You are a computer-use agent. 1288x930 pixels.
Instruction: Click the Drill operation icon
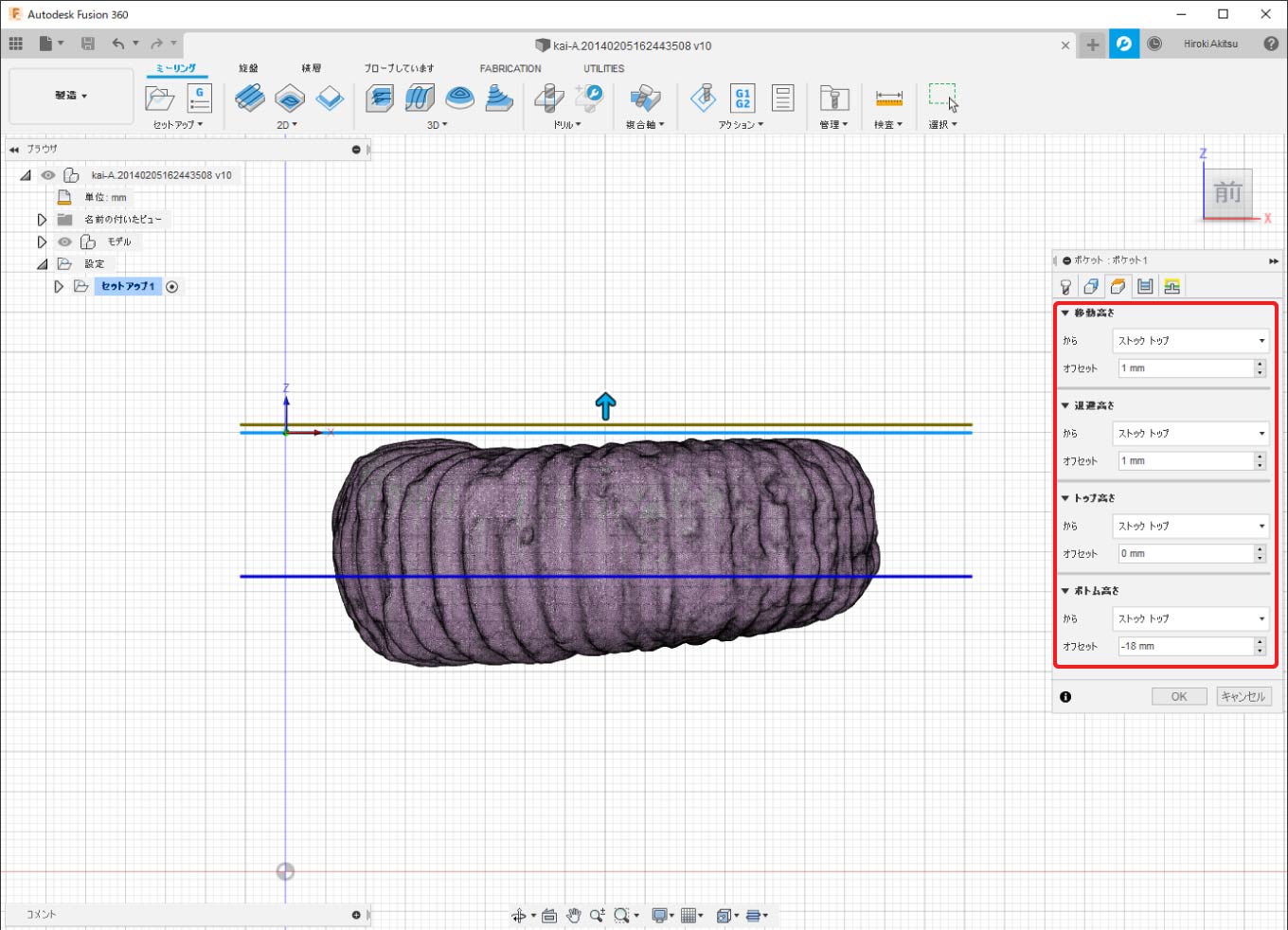point(548,98)
